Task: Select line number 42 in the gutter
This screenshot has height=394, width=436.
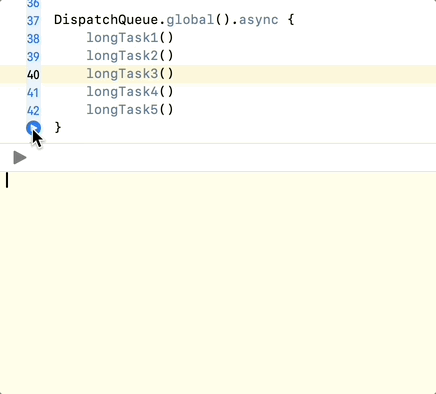Action: pos(33,111)
